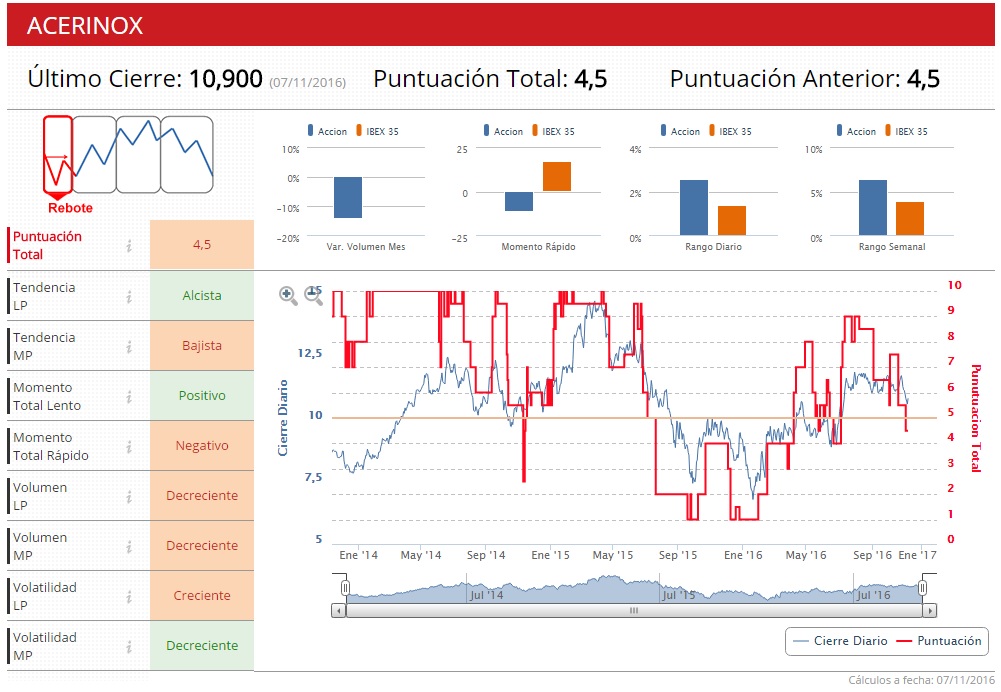The height and width of the screenshot is (692, 1001).
Task: Click the Positivo value cell
Action: coord(202,395)
